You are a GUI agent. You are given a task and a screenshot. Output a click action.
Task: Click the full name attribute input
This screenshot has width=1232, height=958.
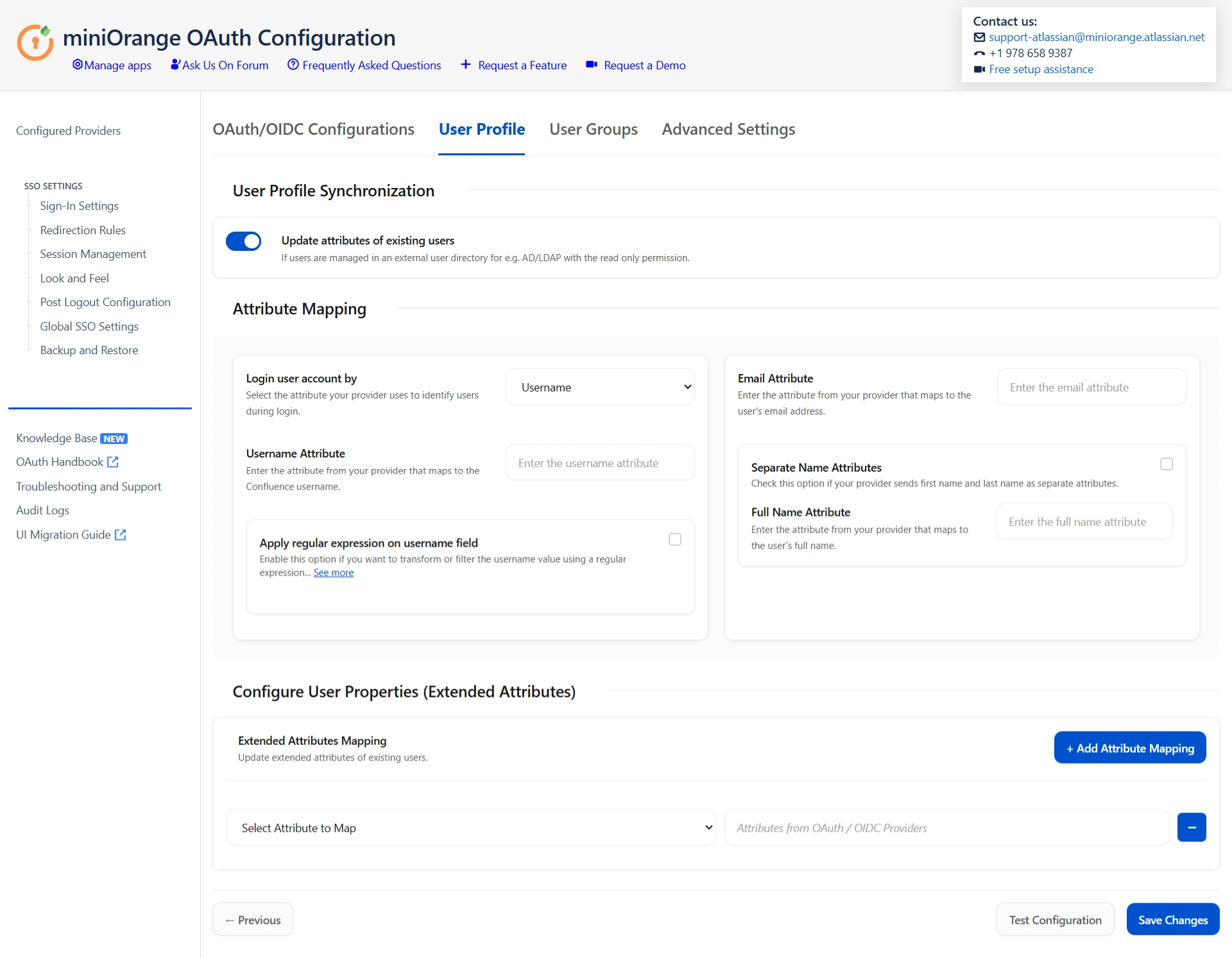tap(1084, 522)
